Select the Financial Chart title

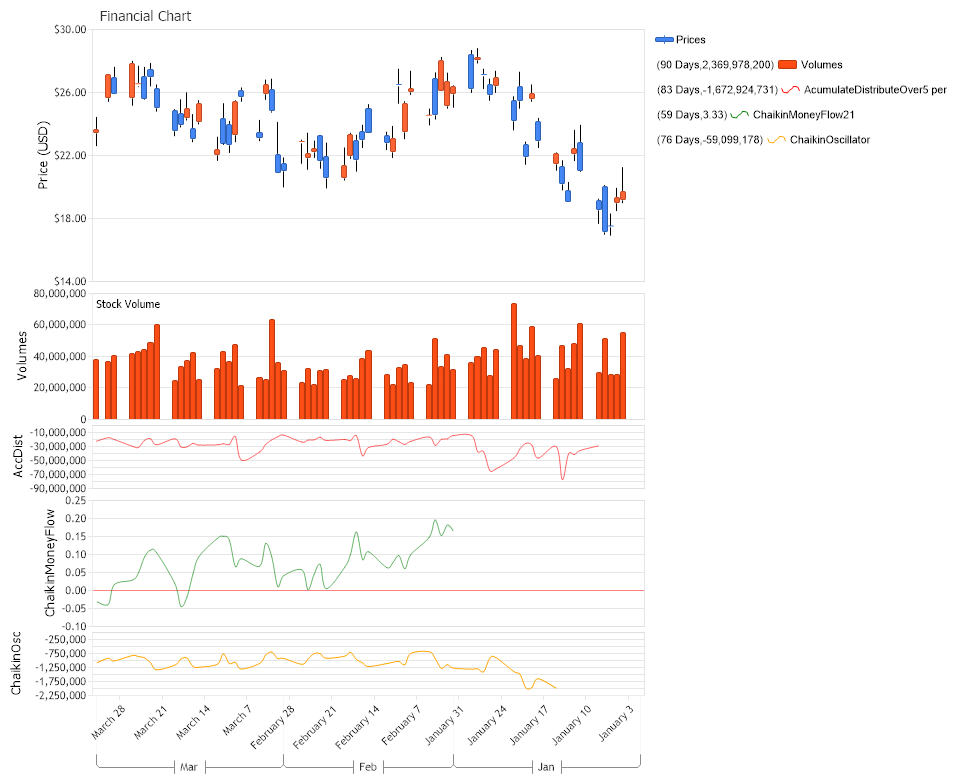145,16
